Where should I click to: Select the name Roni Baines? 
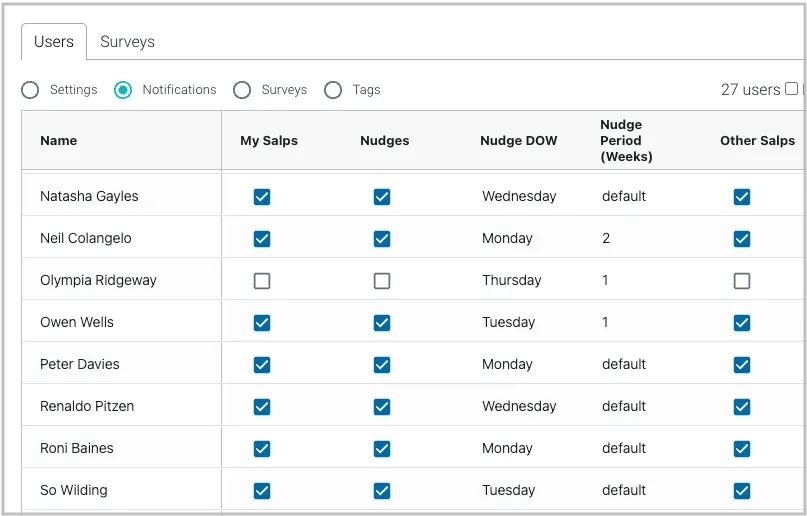click(x=77, y=449)
